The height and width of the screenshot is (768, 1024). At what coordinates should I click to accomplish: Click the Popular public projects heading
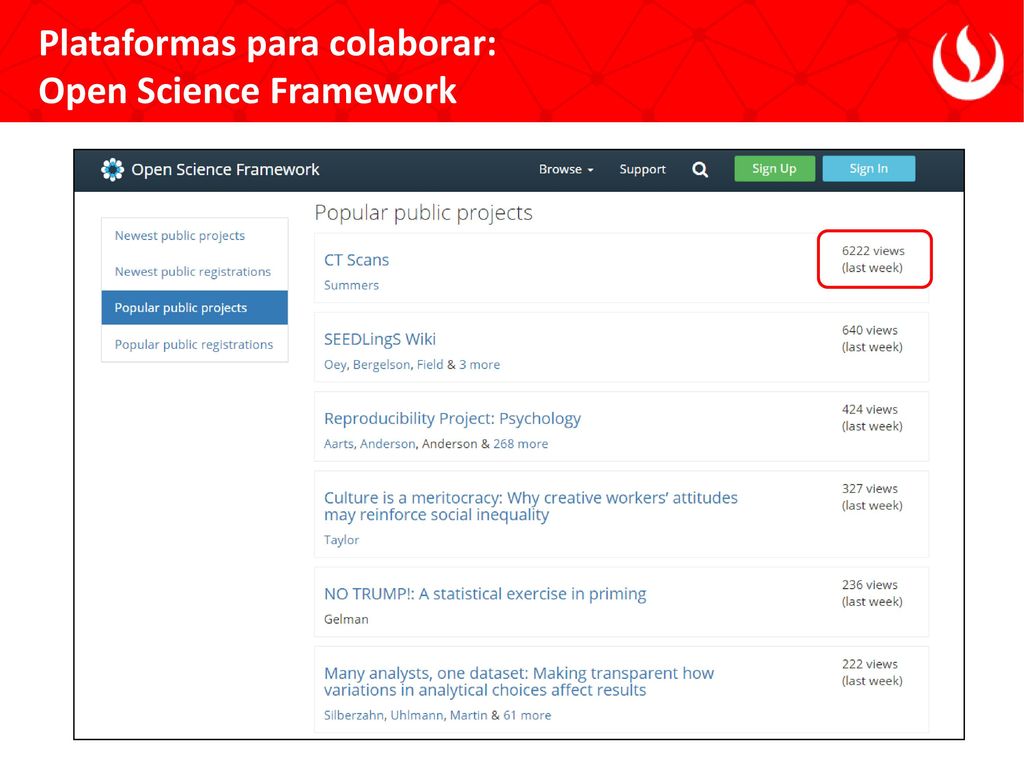[x=424, y=213]
